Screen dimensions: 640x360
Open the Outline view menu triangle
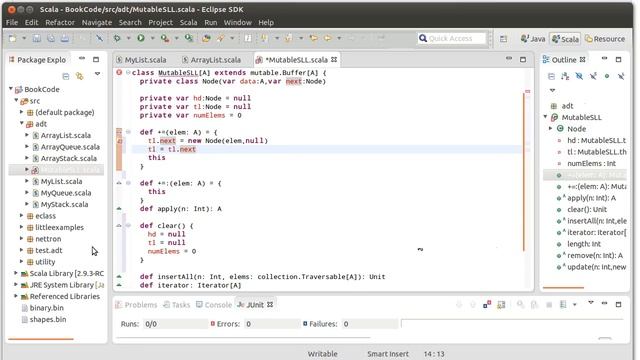(x=552, y=90)
